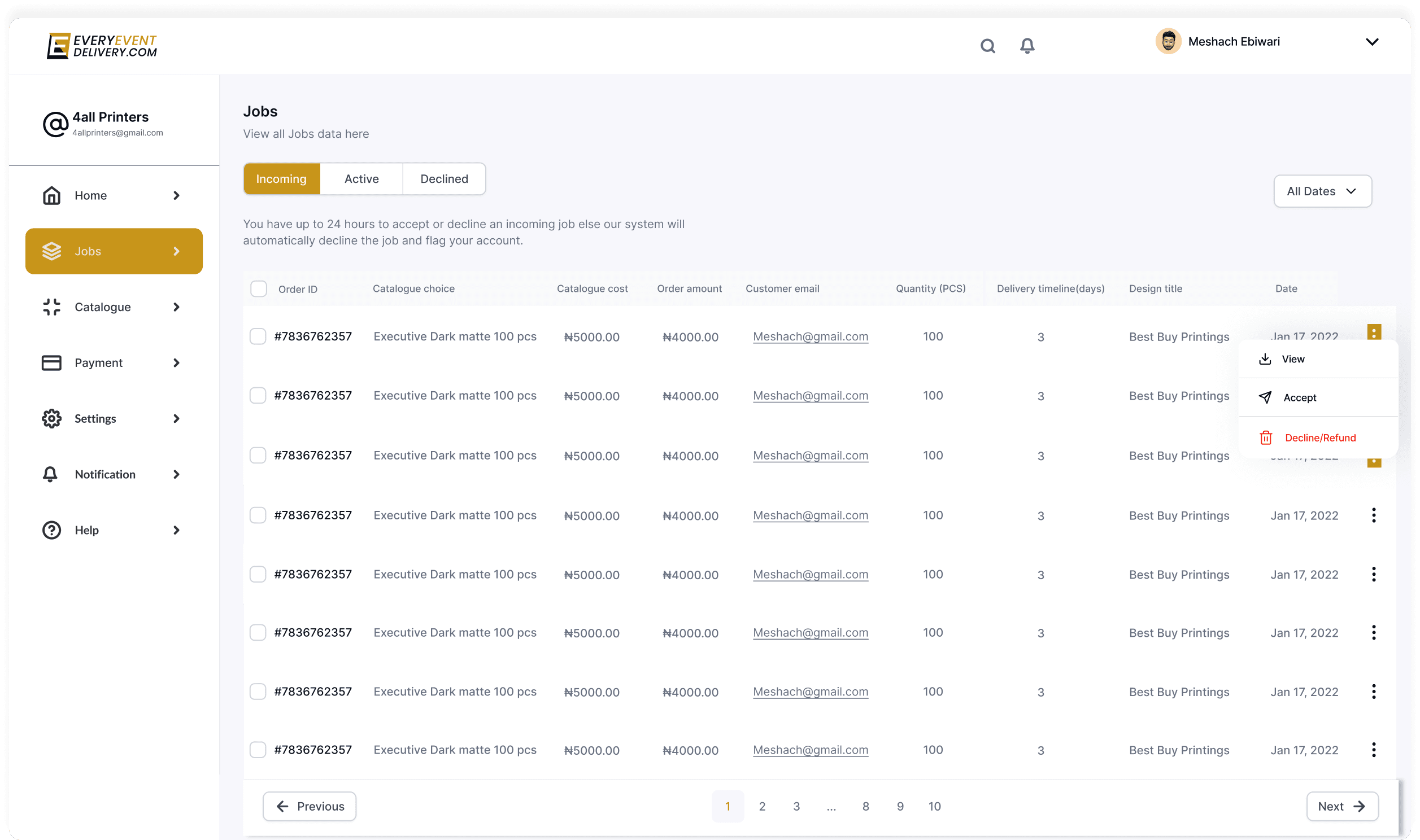Click the Settings gear icon in sidebar
1420x840 pixels.
point(51,418)
